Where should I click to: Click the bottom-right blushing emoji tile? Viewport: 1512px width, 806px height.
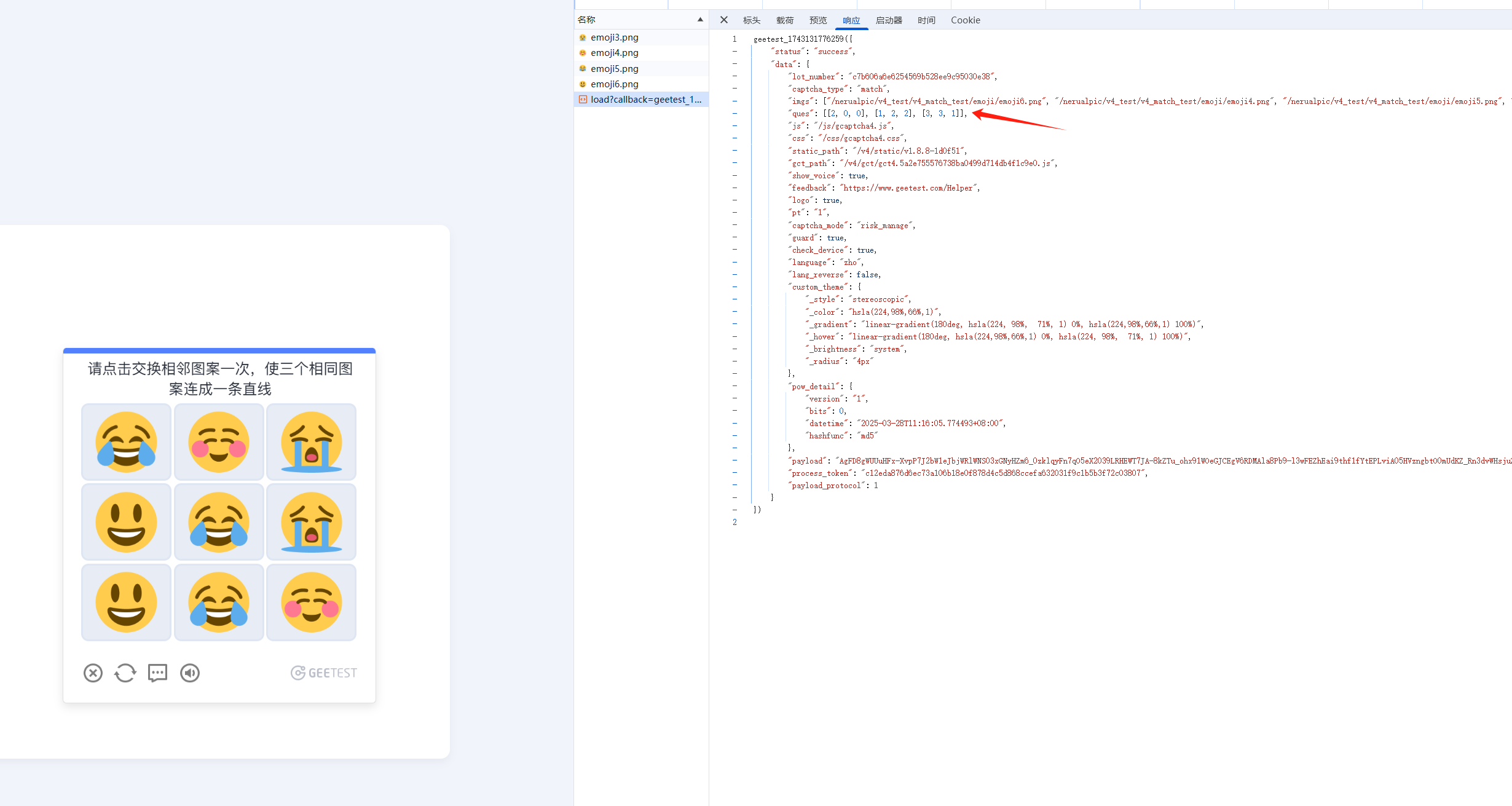tap(311, 603)
